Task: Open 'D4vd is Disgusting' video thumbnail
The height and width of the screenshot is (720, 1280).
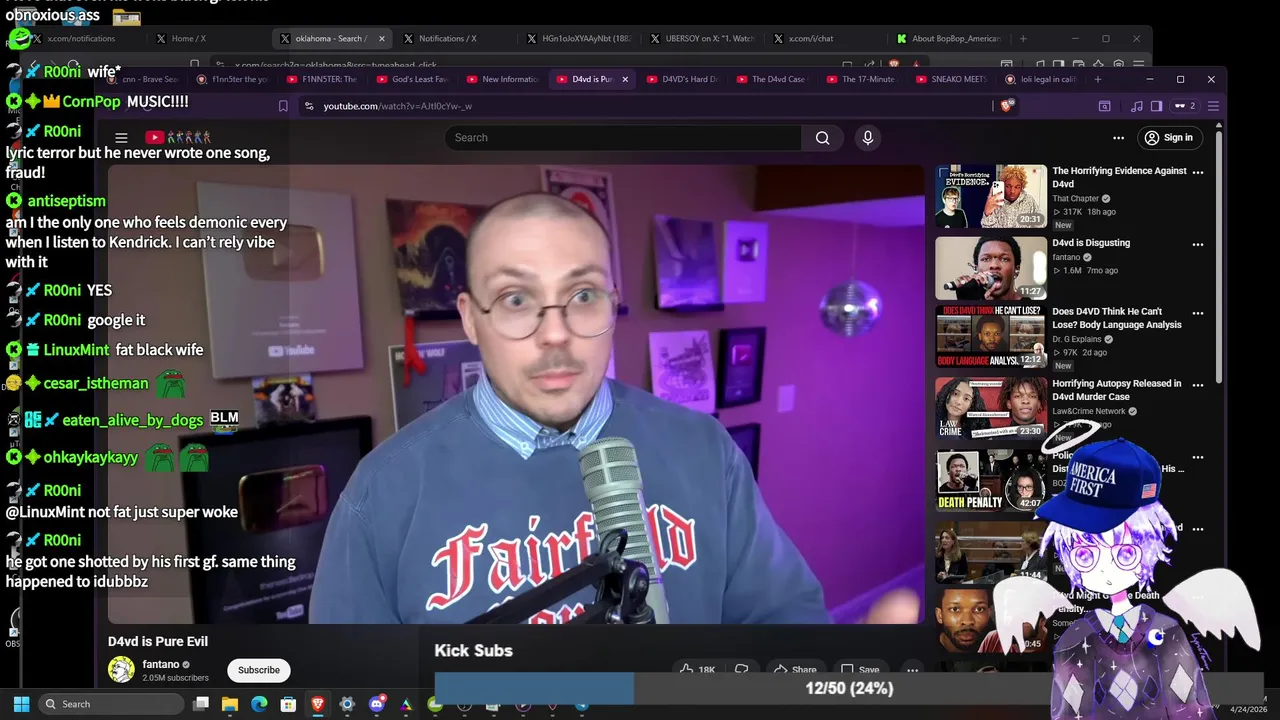Action: pos(991,268)
